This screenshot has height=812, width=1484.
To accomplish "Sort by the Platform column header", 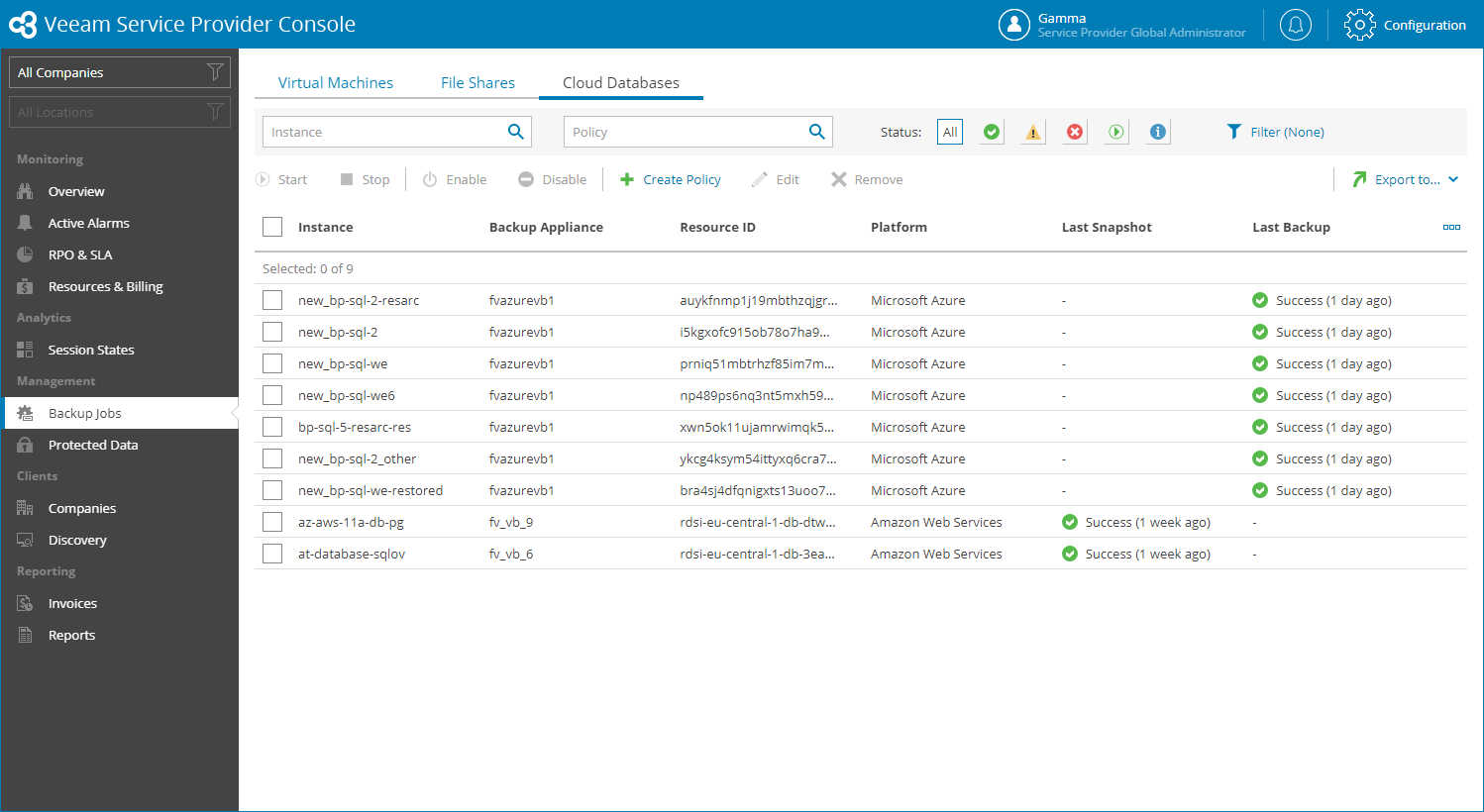I will (x=899, y=227).
